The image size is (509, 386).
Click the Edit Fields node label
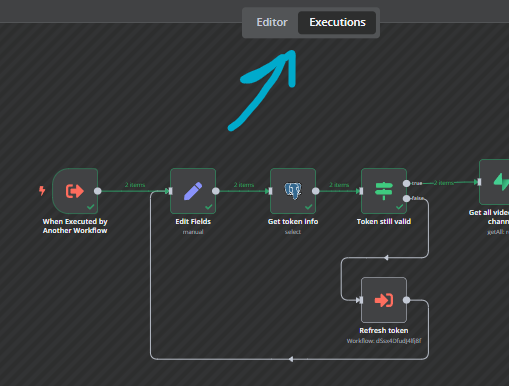(x=193, y=222)
